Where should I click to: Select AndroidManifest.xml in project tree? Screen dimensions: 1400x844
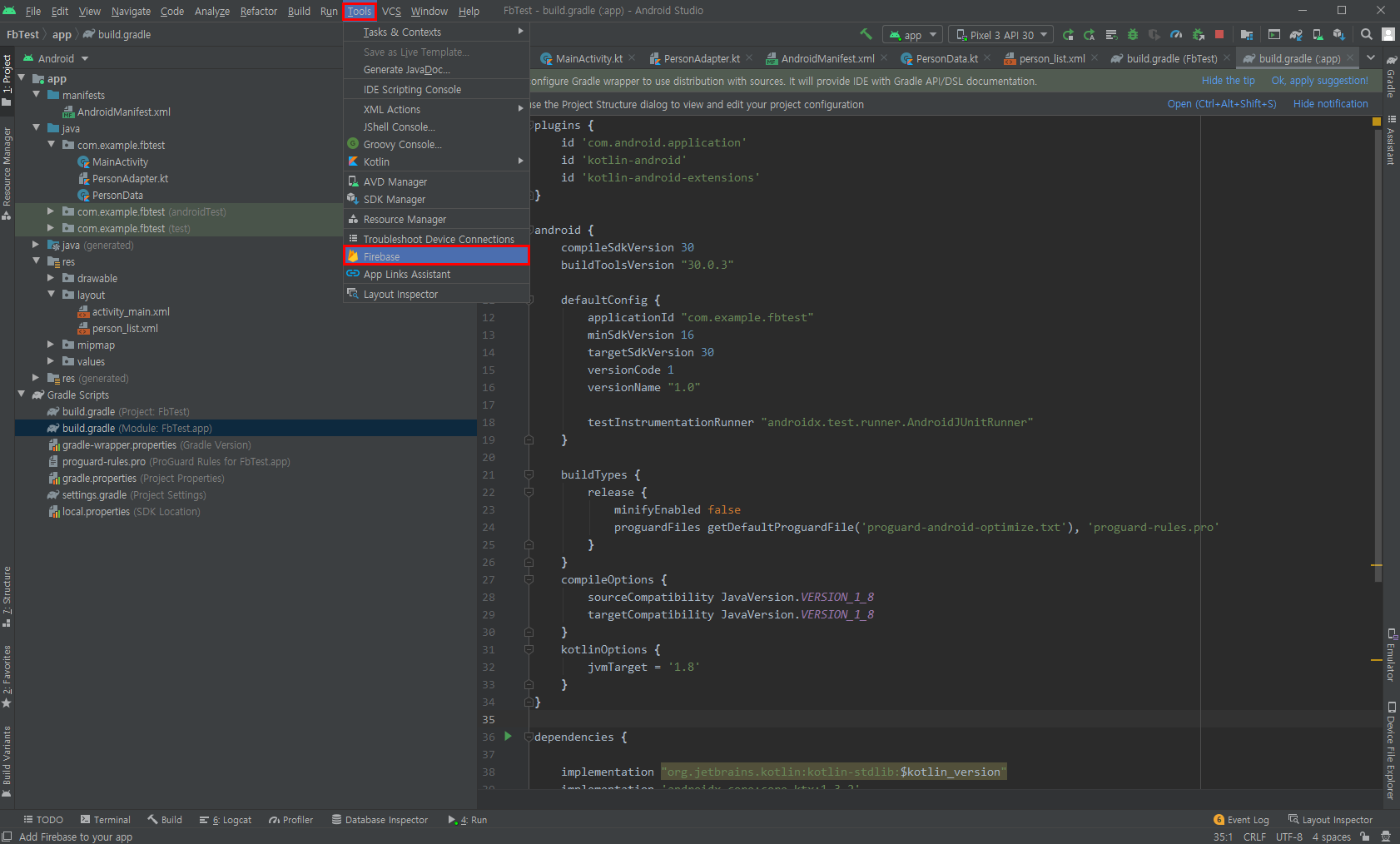pyautogui.click(x=117, y=112)
